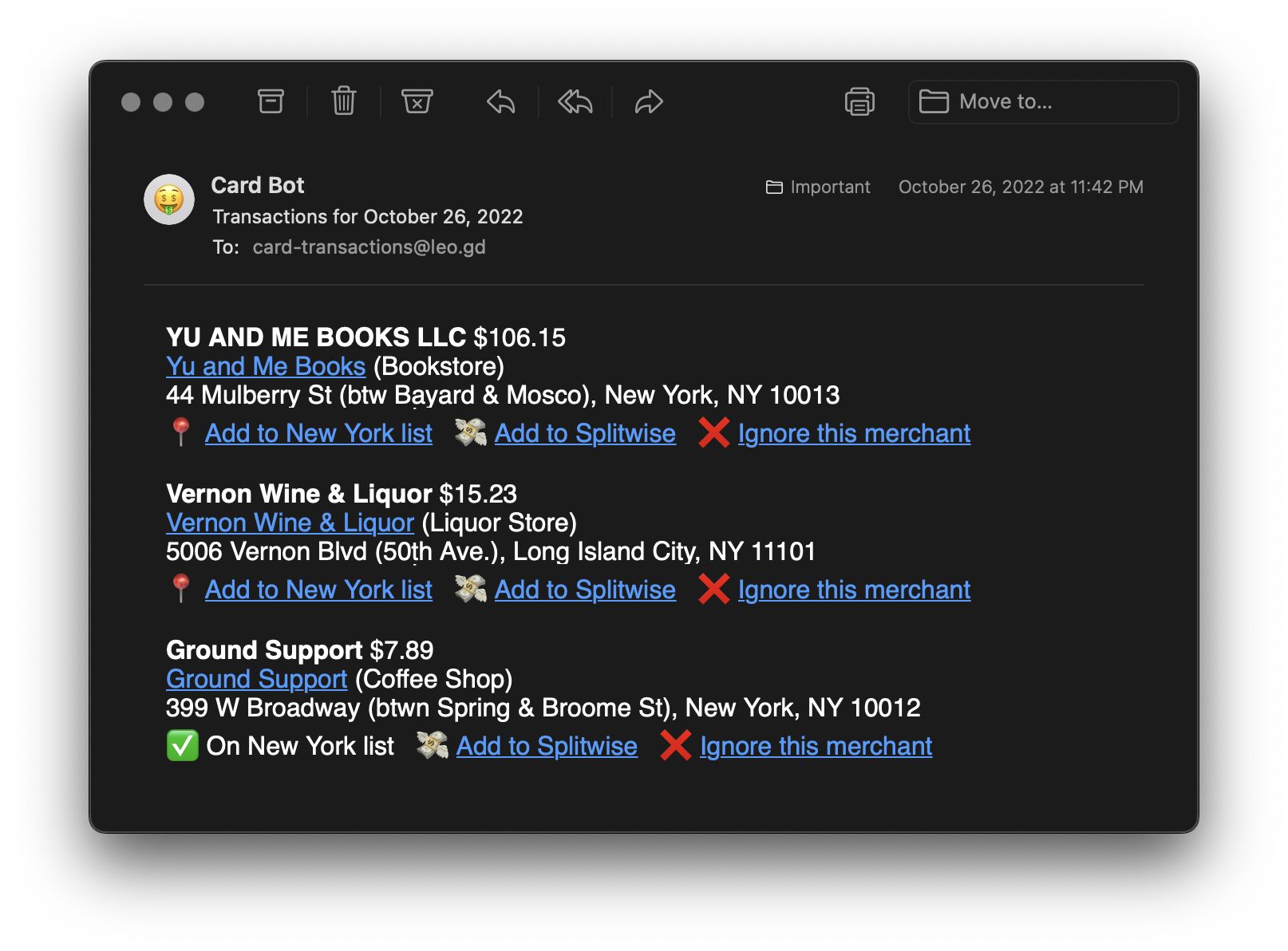Mark the email as junk
Viewport: 1288px width, 951px height.
click(417, 101)
